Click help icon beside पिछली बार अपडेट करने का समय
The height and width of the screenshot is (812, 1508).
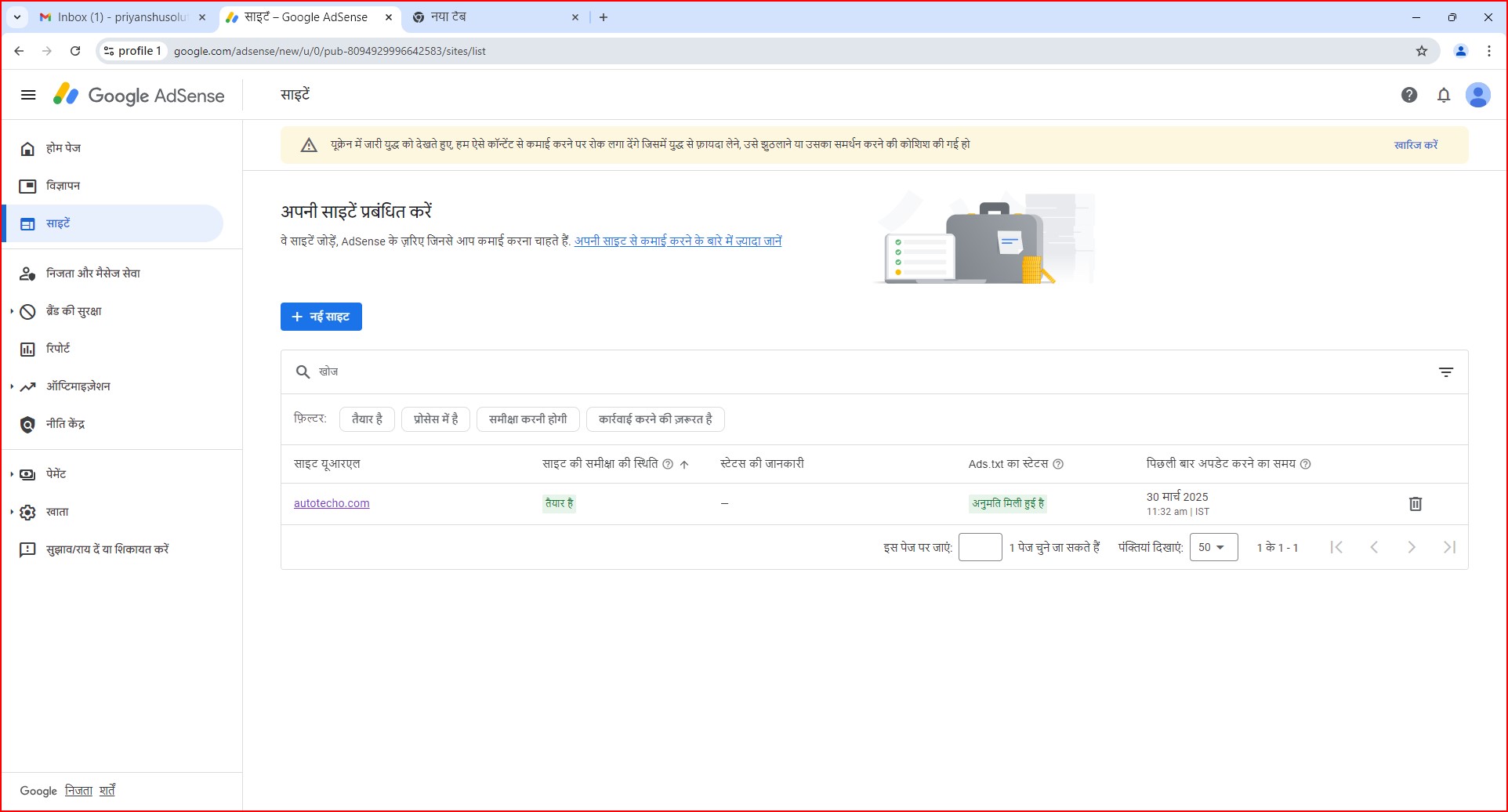(x=1306, y=464)
